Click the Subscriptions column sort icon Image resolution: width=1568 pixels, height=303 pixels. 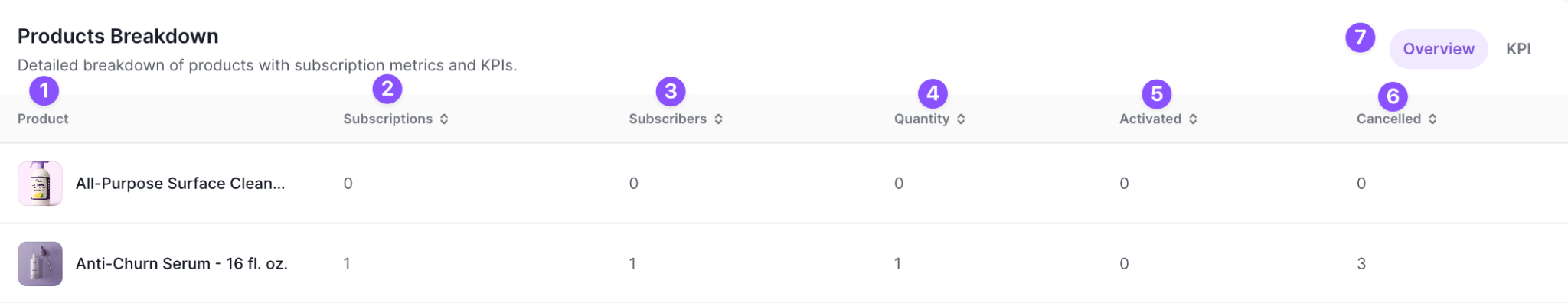click(x=444, y=119)
